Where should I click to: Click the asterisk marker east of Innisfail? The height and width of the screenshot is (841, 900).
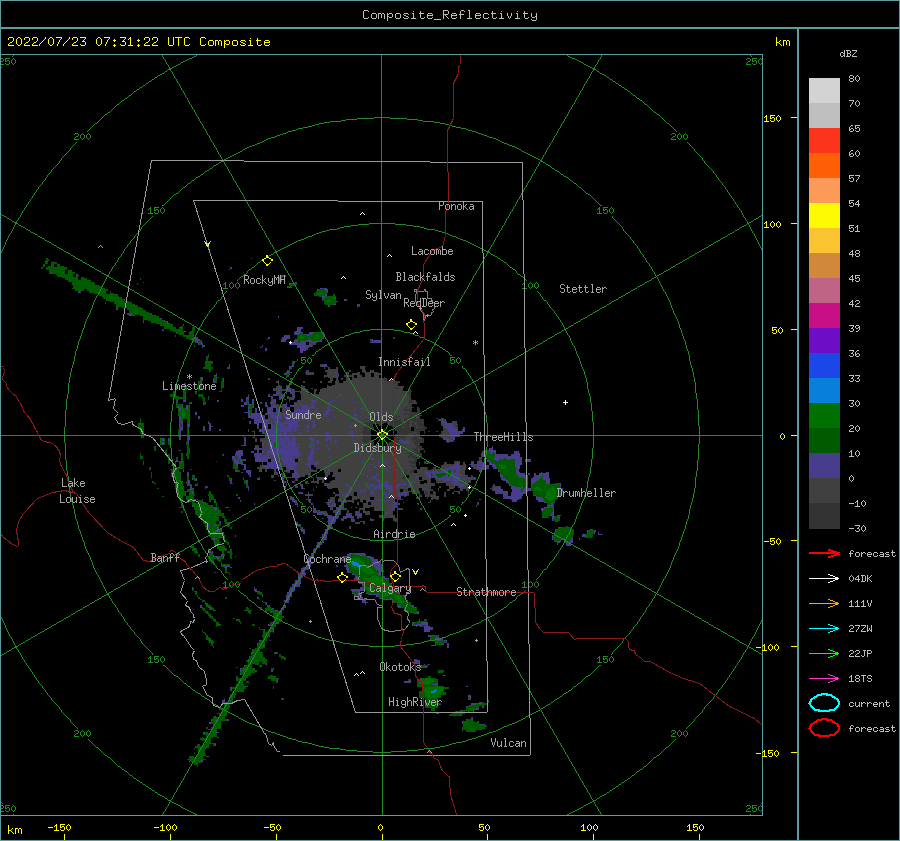point(475,343)
